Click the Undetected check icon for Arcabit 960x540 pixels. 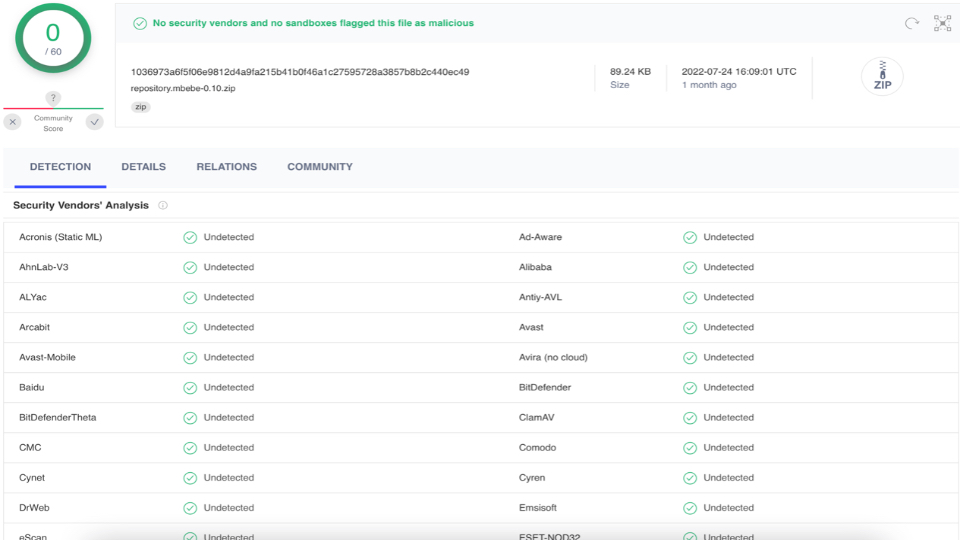click(x=190, y=328)
